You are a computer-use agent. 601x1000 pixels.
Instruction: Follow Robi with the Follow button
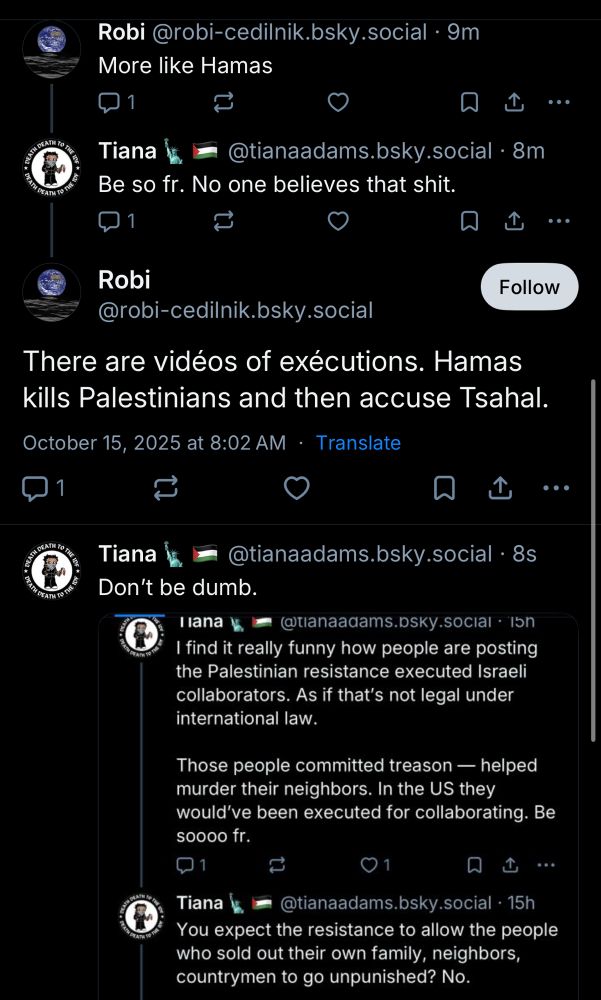529,287
